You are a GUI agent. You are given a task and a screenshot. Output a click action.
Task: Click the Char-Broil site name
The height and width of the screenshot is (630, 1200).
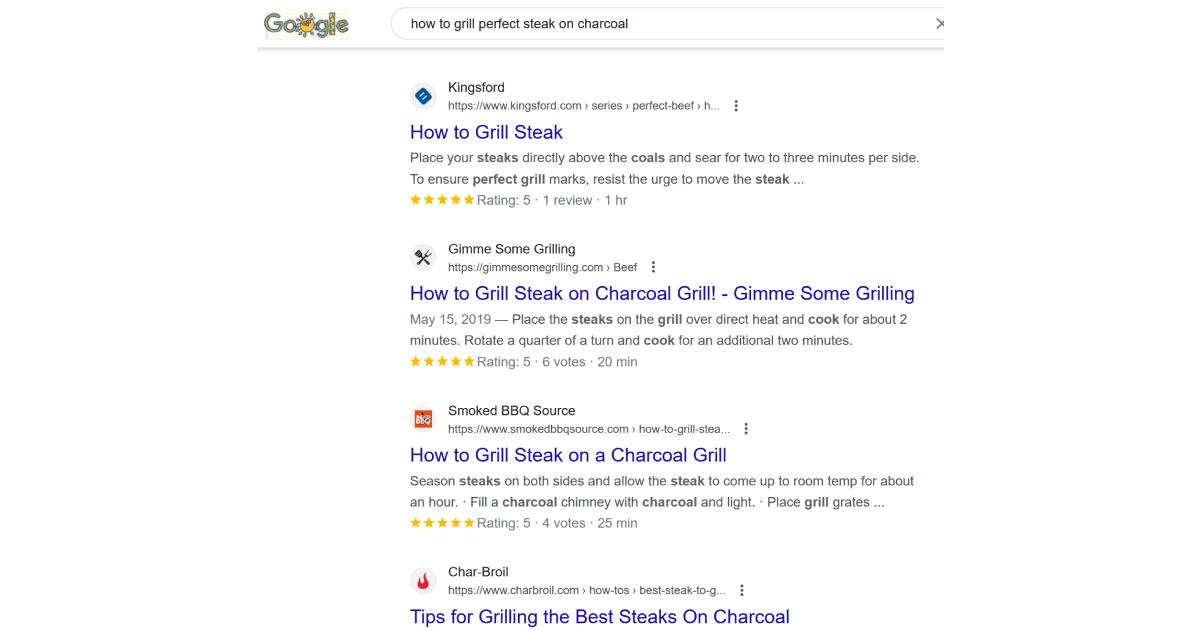click(x=478, y=572)
